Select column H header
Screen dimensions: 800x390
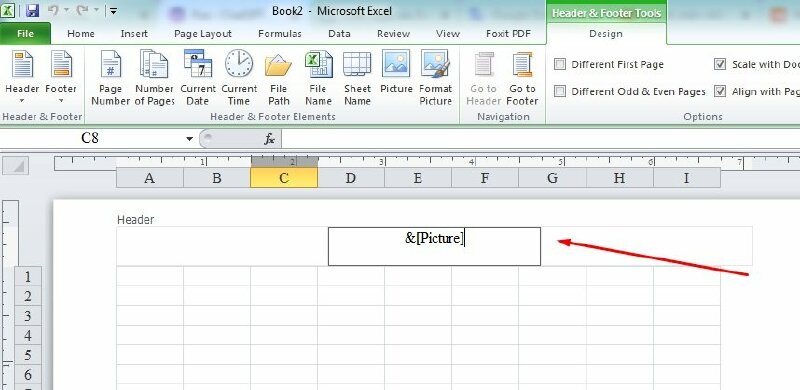point(619,178)
